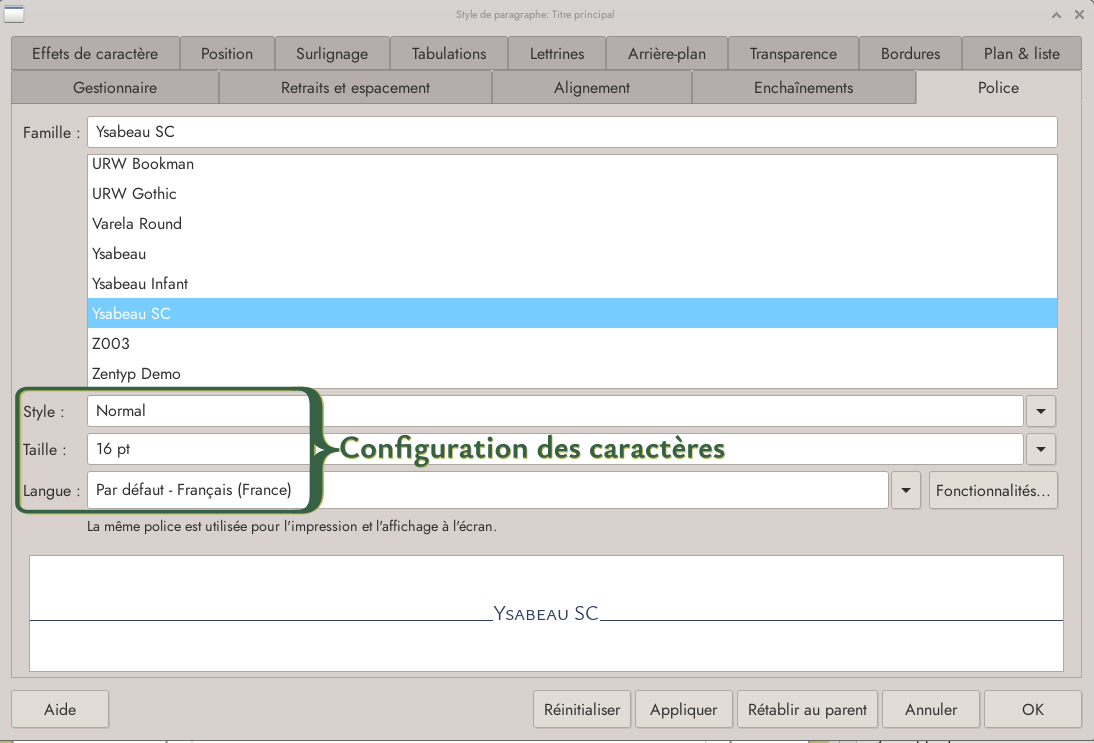Viewport: 1094px width, 743px height.
Task: Confirm with the OK button
Action: [x=1033, y=710]
